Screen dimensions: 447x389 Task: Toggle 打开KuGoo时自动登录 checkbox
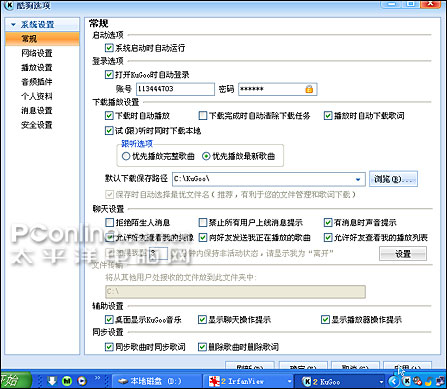(109, 74)
